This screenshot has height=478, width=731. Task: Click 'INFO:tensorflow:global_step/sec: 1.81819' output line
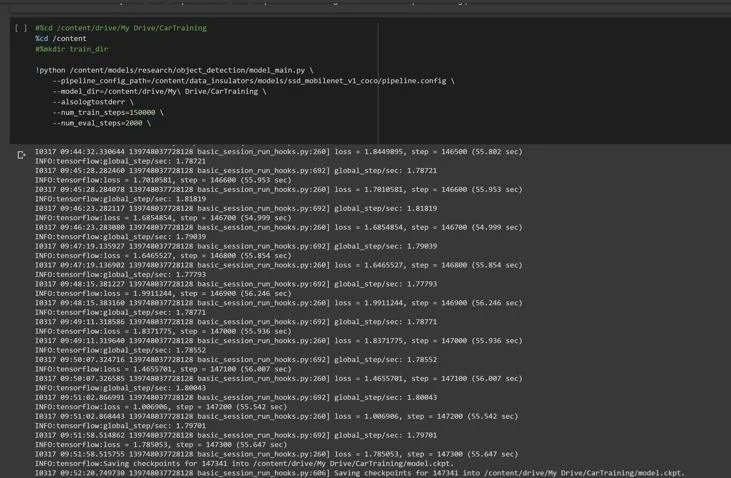(x=120, y=199)
